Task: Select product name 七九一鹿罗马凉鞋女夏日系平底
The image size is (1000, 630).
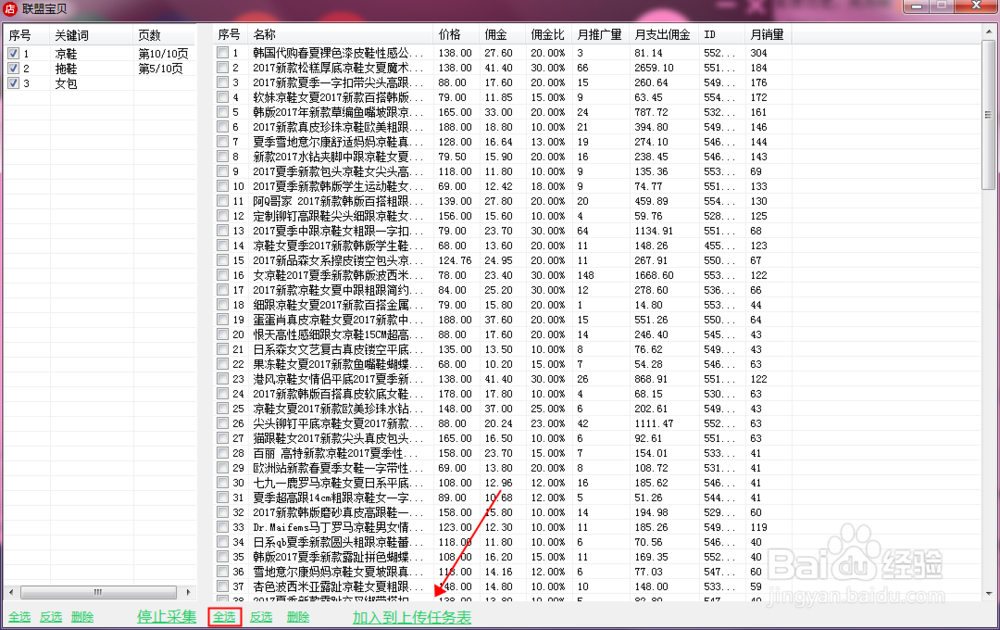Action: (x=337, y=483)
